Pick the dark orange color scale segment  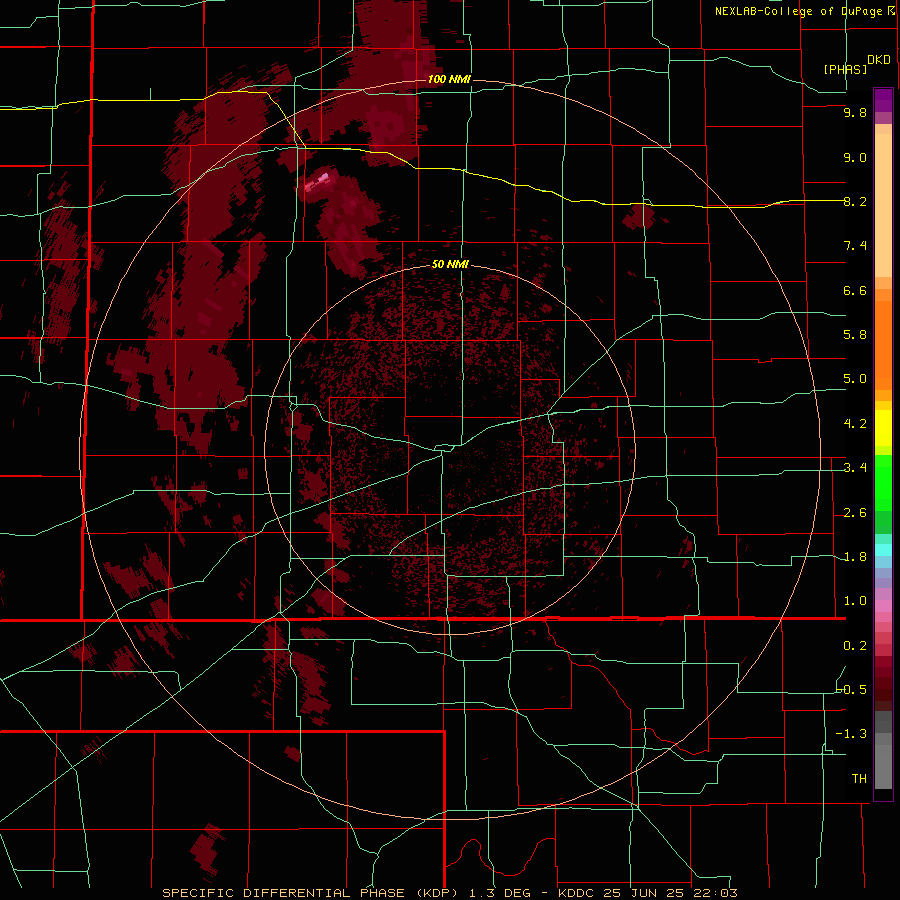tap(883, 346)
